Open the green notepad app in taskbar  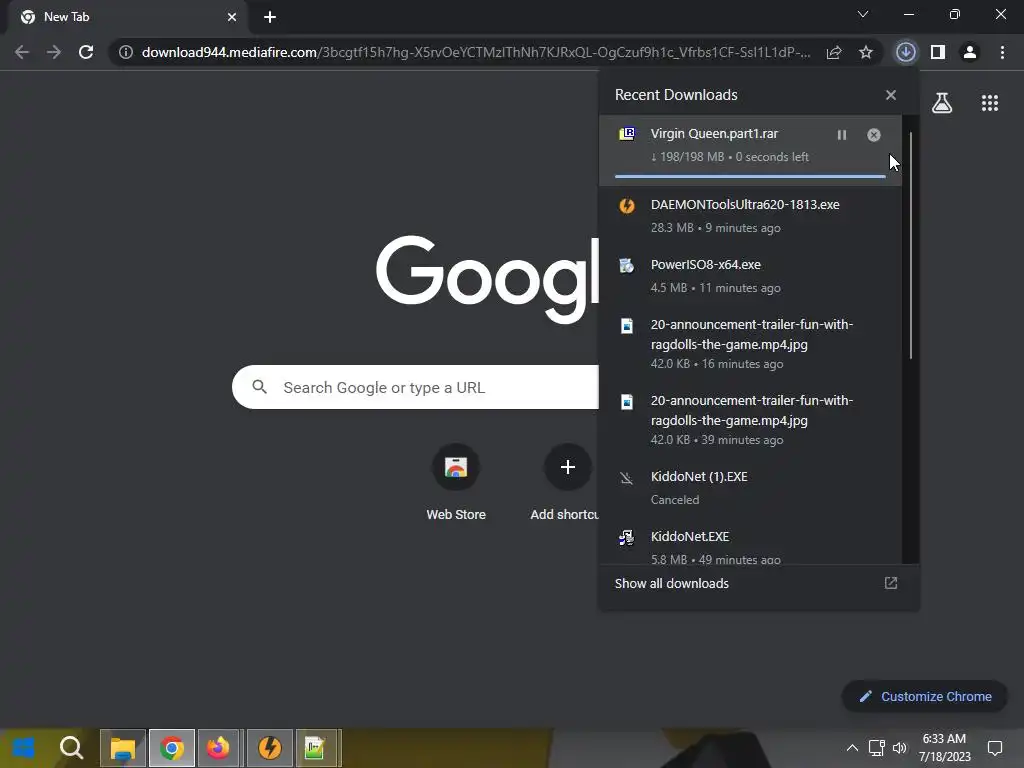(315, 748)
